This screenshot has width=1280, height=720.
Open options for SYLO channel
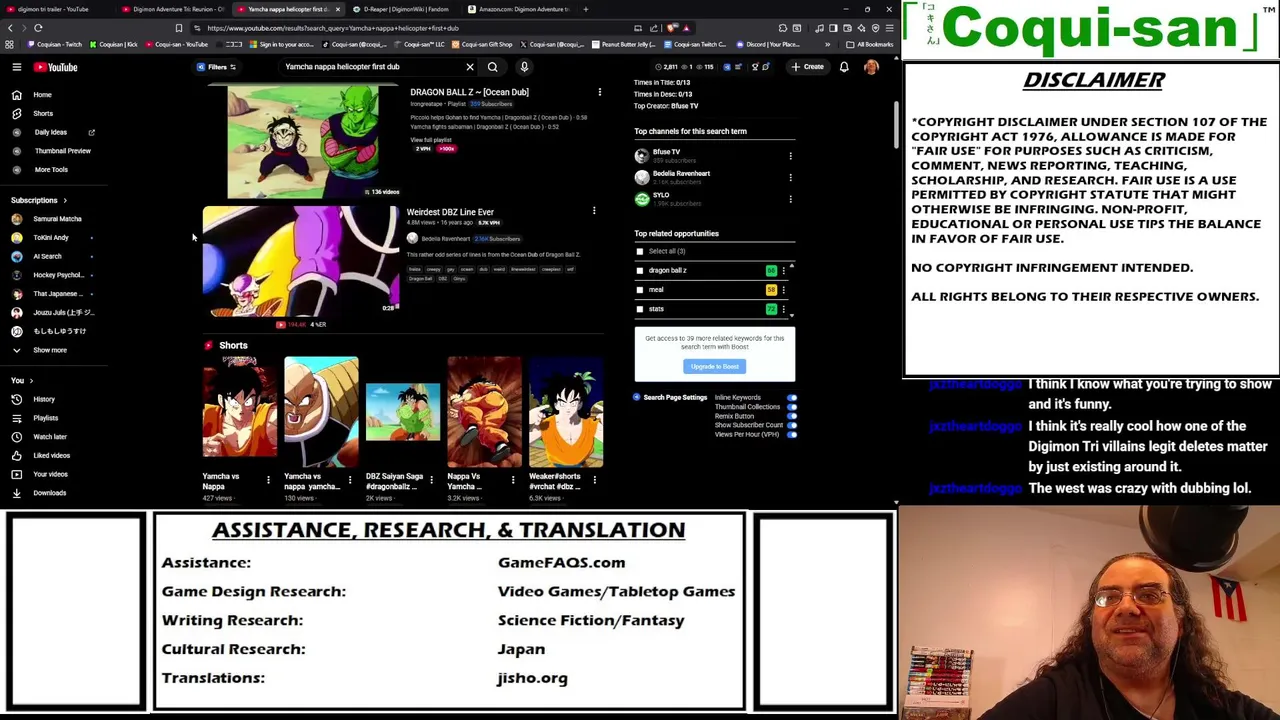tap(790, 199)
